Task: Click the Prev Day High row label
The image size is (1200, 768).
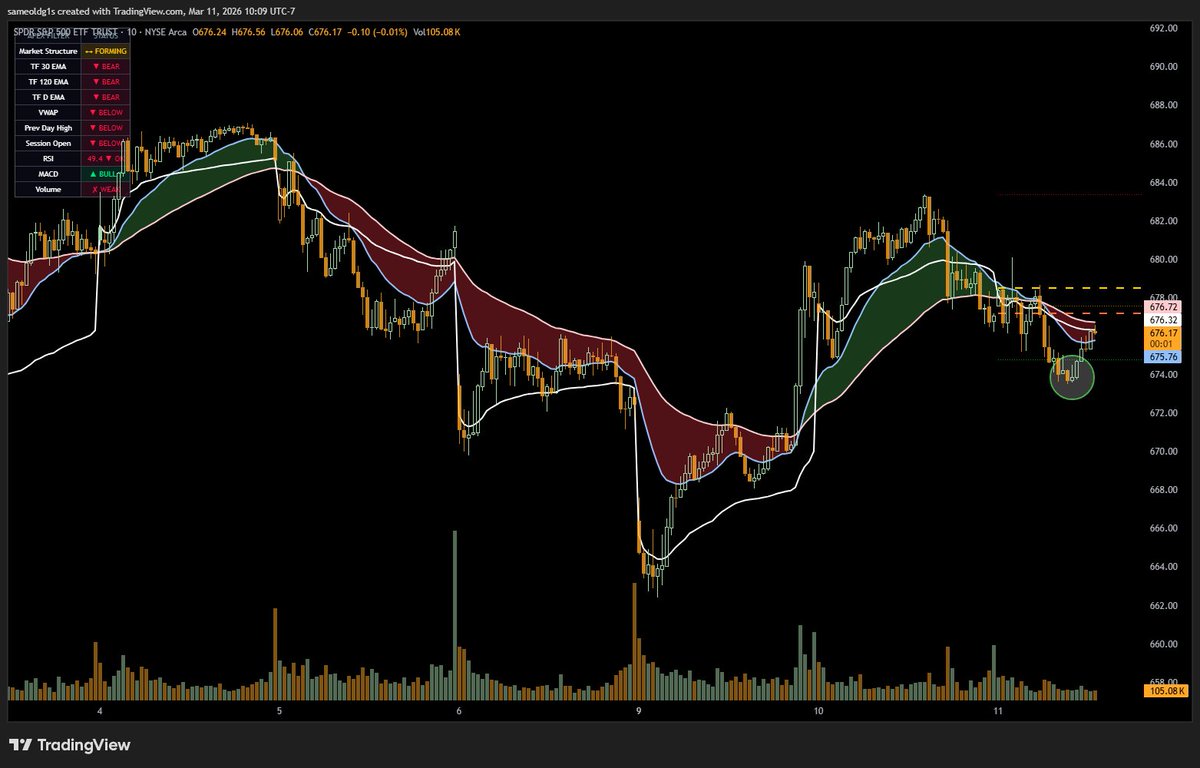Action: click(48, 128)
